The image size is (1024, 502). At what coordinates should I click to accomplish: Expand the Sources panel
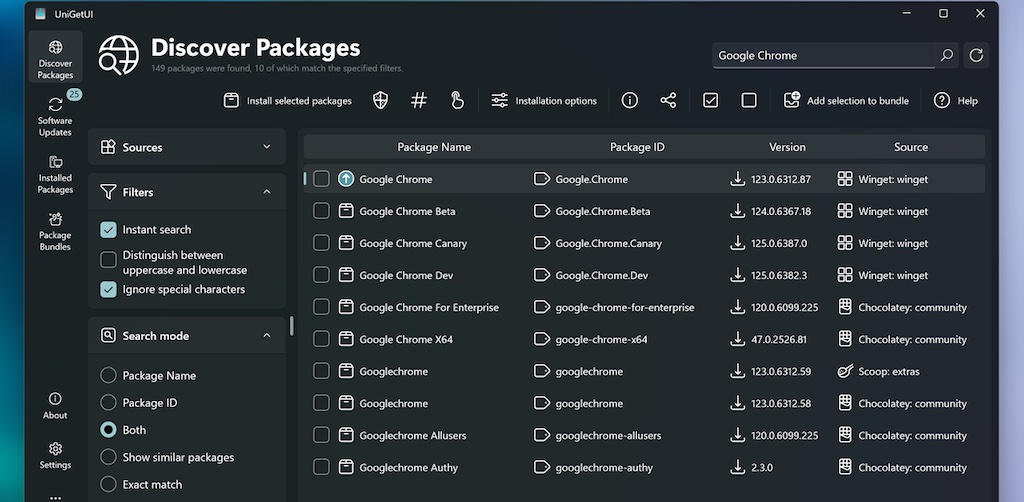[x=266, y=147]
